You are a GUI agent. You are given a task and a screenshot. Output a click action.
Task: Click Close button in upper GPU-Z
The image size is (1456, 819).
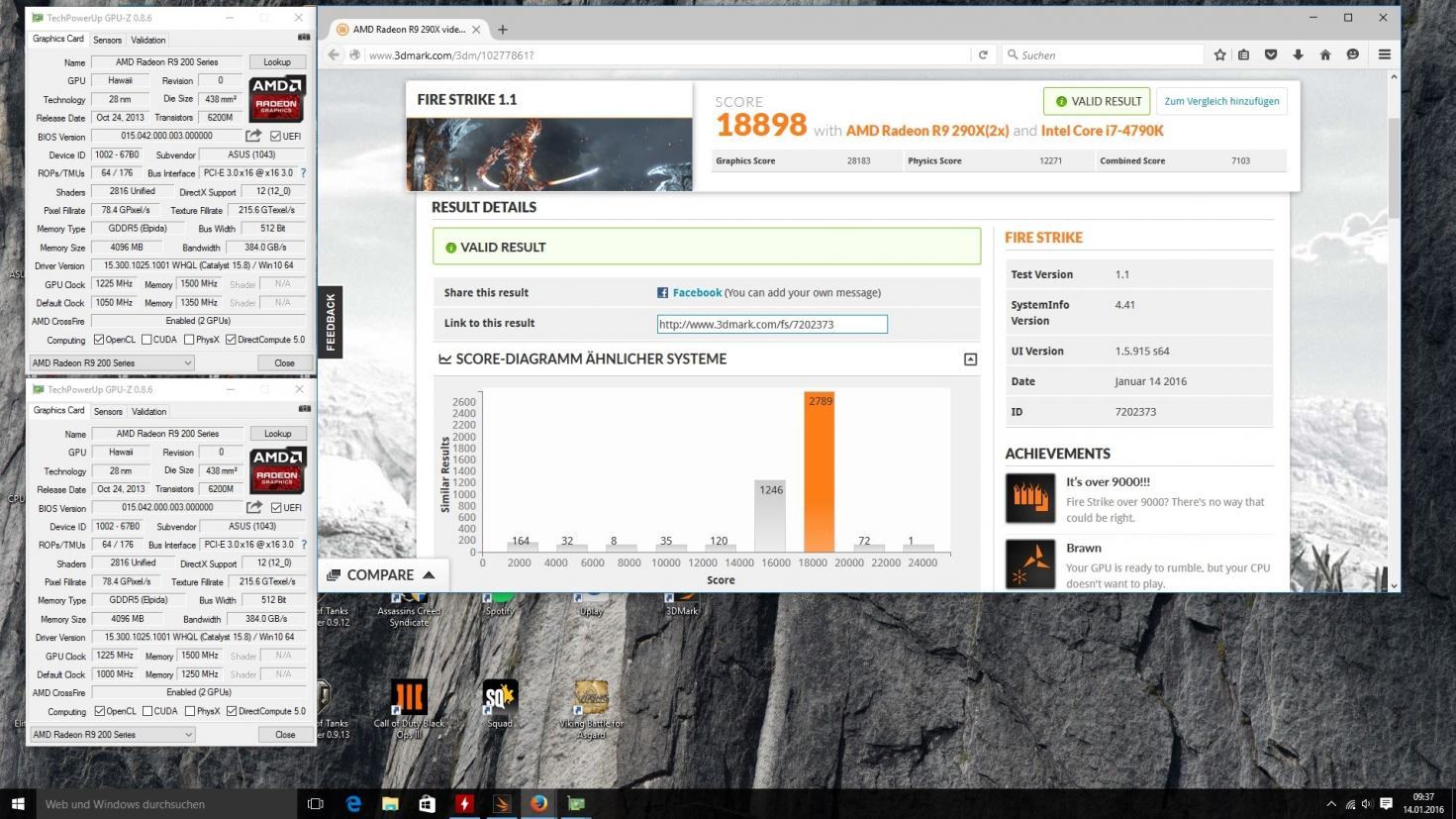[x=284, y=363]
